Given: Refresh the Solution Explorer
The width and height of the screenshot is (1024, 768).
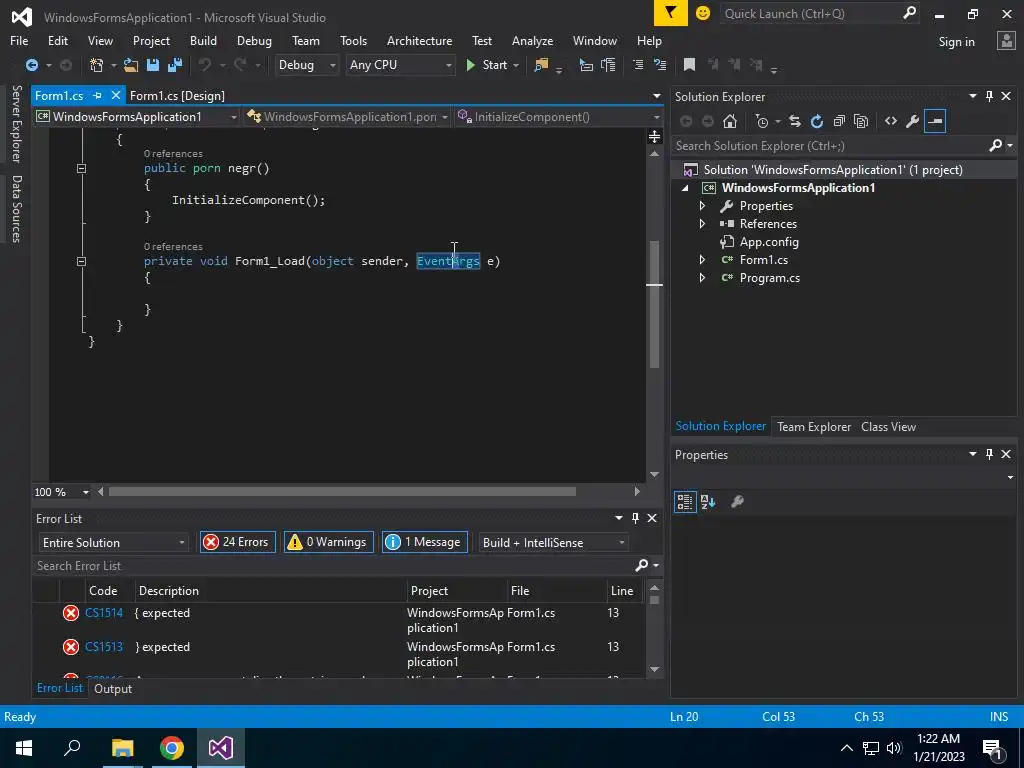Looking at the screenshot, I should click(x=816, y=121).
